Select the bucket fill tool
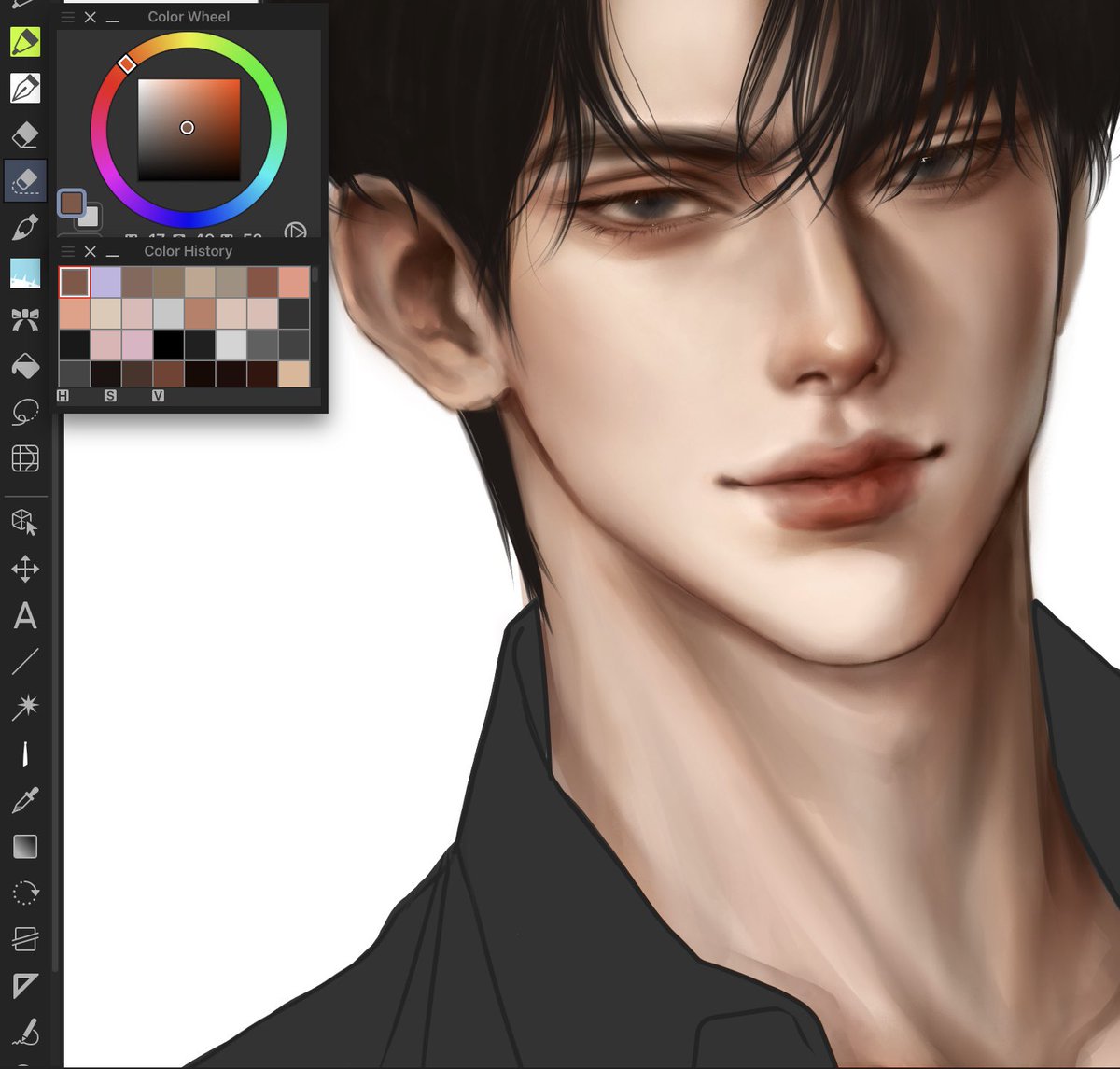 click(x=25, y=366)
